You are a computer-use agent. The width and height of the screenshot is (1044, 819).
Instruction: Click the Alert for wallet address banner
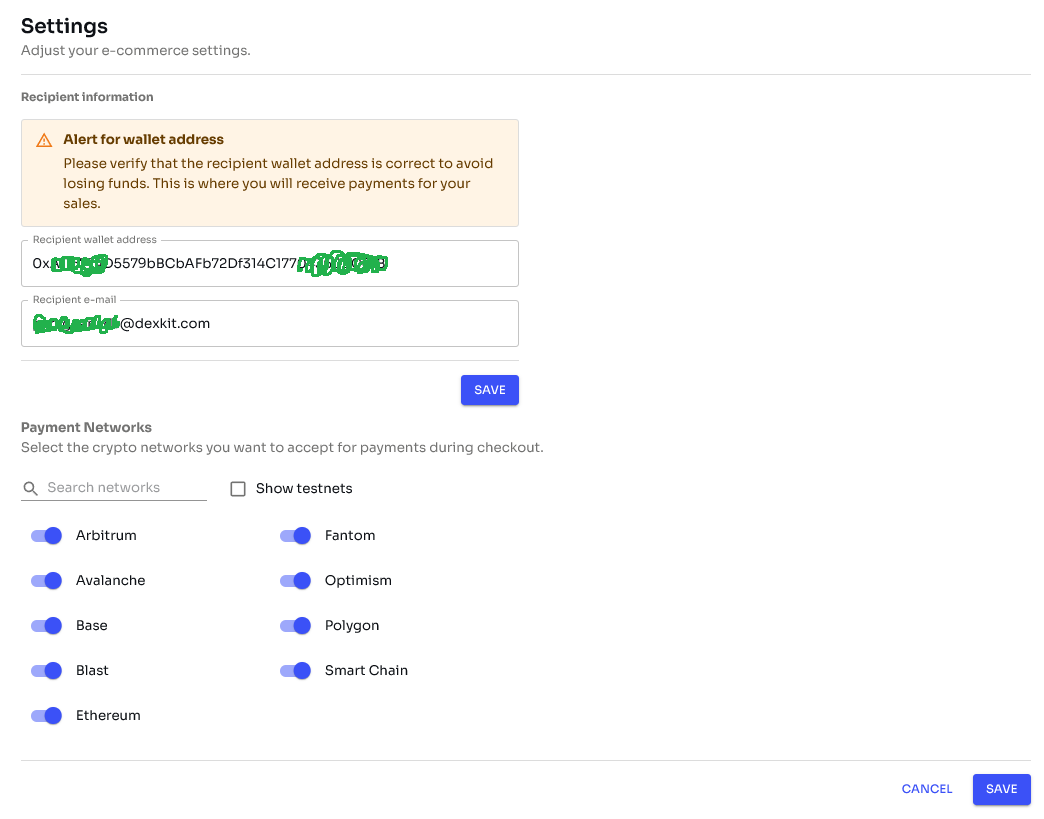pyautogui.click(x=270, y=173)
